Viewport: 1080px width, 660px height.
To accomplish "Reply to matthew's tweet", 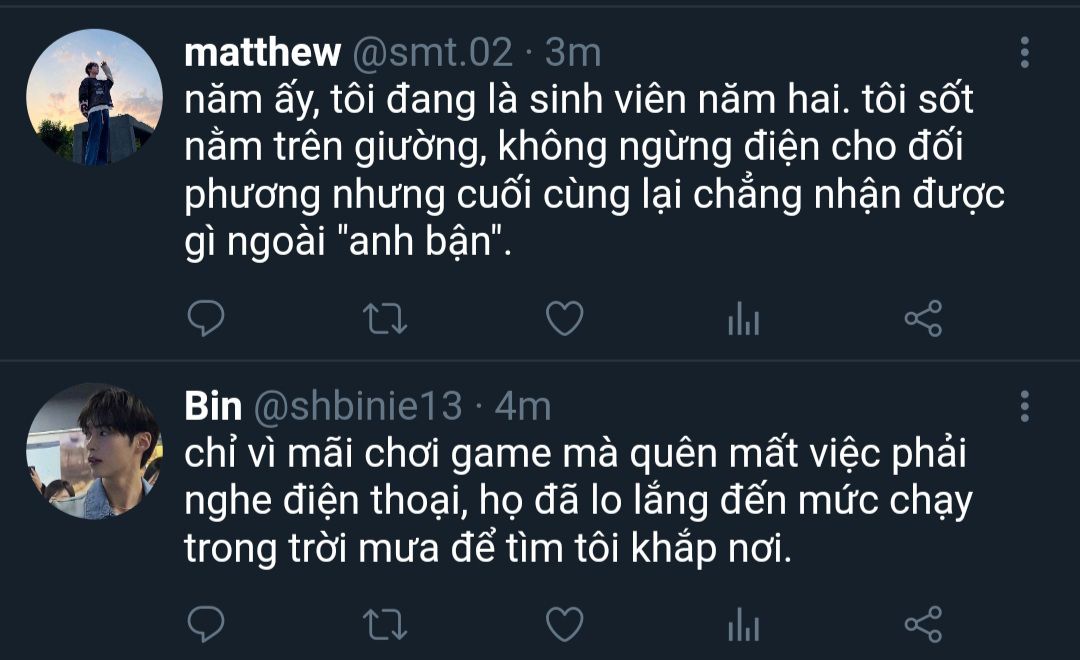I will 206,318.
